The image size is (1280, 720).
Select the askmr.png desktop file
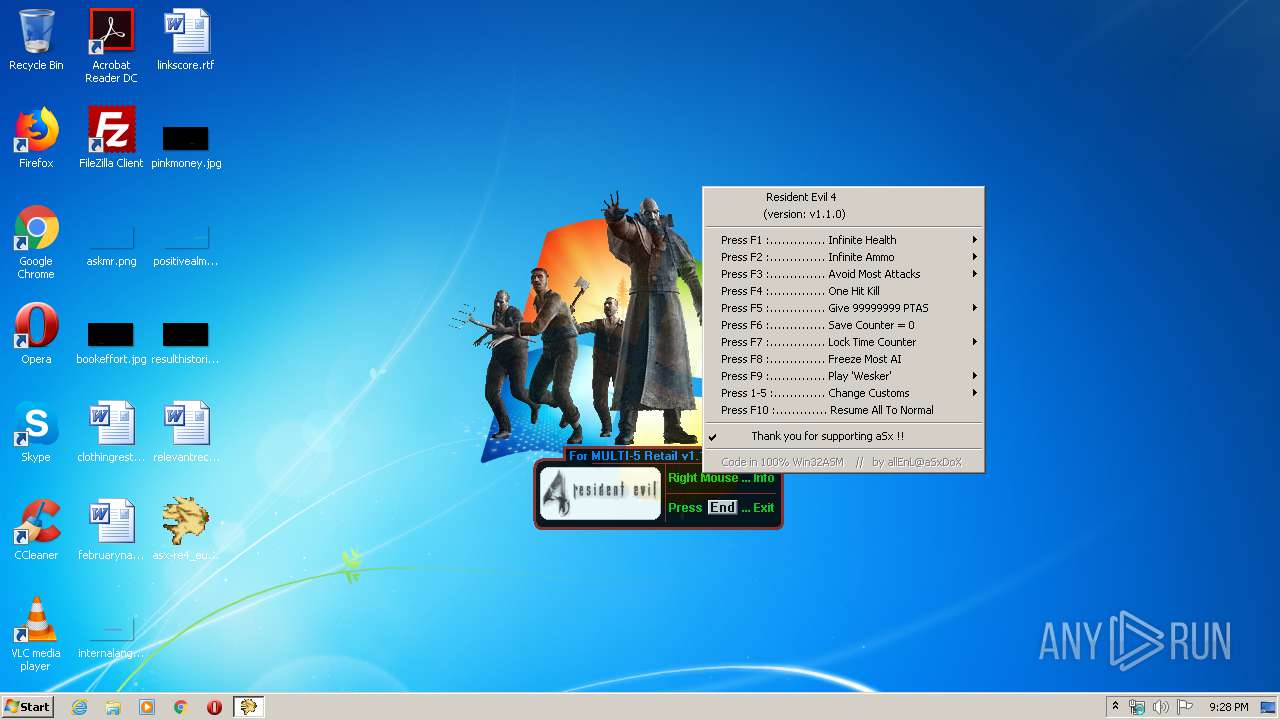pyautogui.click(x=111, y=245)
